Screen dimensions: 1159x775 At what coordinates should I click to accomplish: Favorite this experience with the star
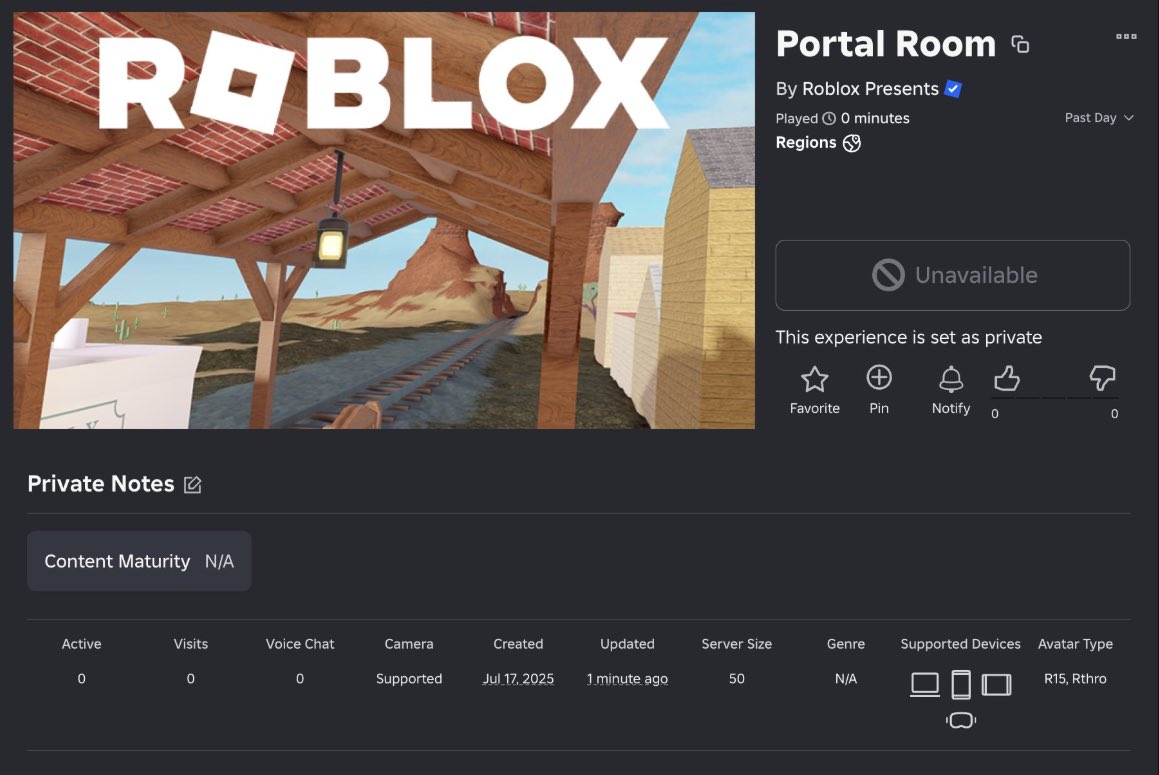coord(814,379)
